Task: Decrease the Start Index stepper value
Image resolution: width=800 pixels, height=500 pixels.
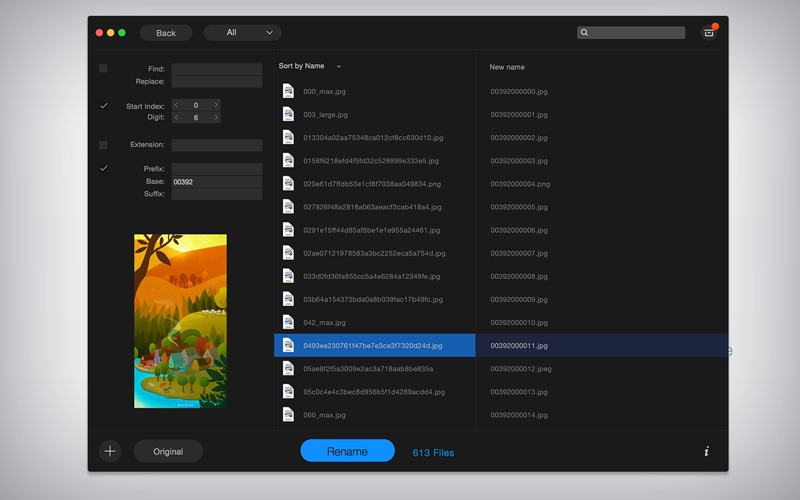Action: pyautogui.click(x=176, y=105)
